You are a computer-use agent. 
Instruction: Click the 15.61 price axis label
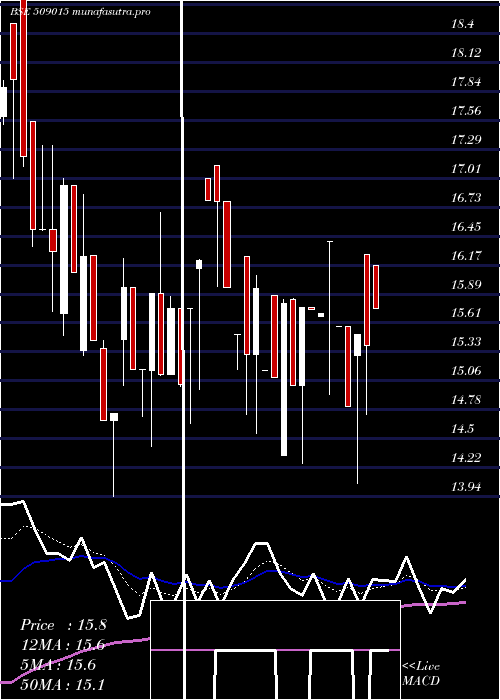tap(466, 312)
